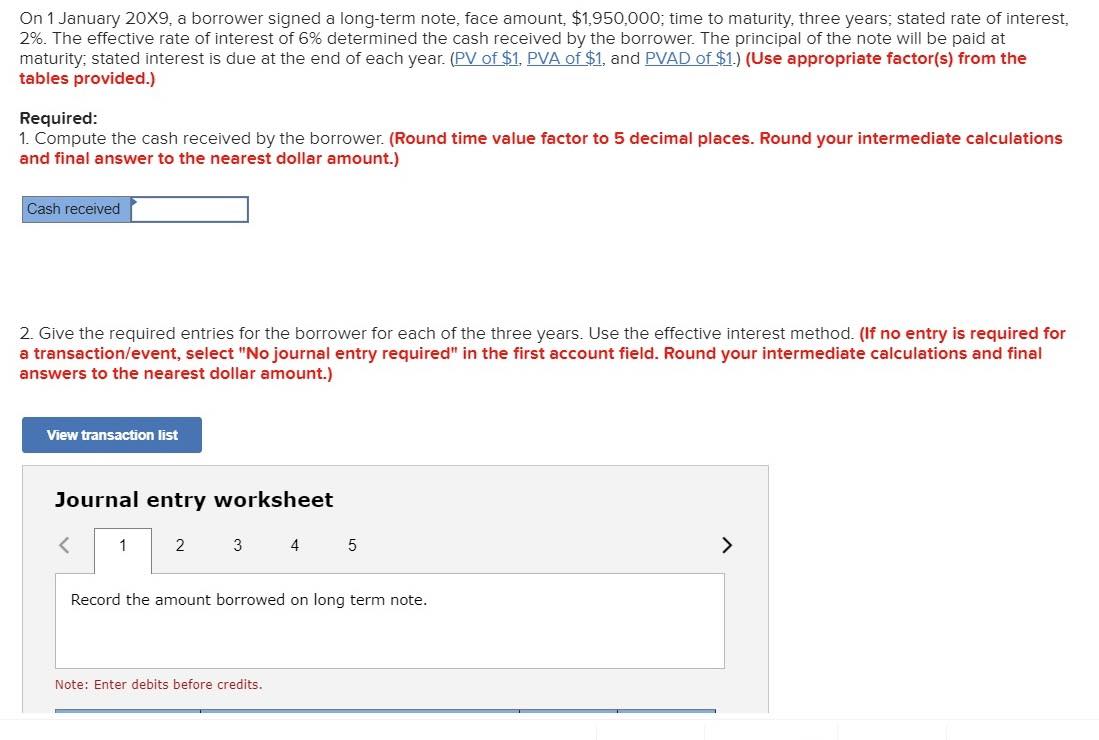
Task: Switch to journal entry tab 2
Action: pyautogui.click(x=180, y=545)
